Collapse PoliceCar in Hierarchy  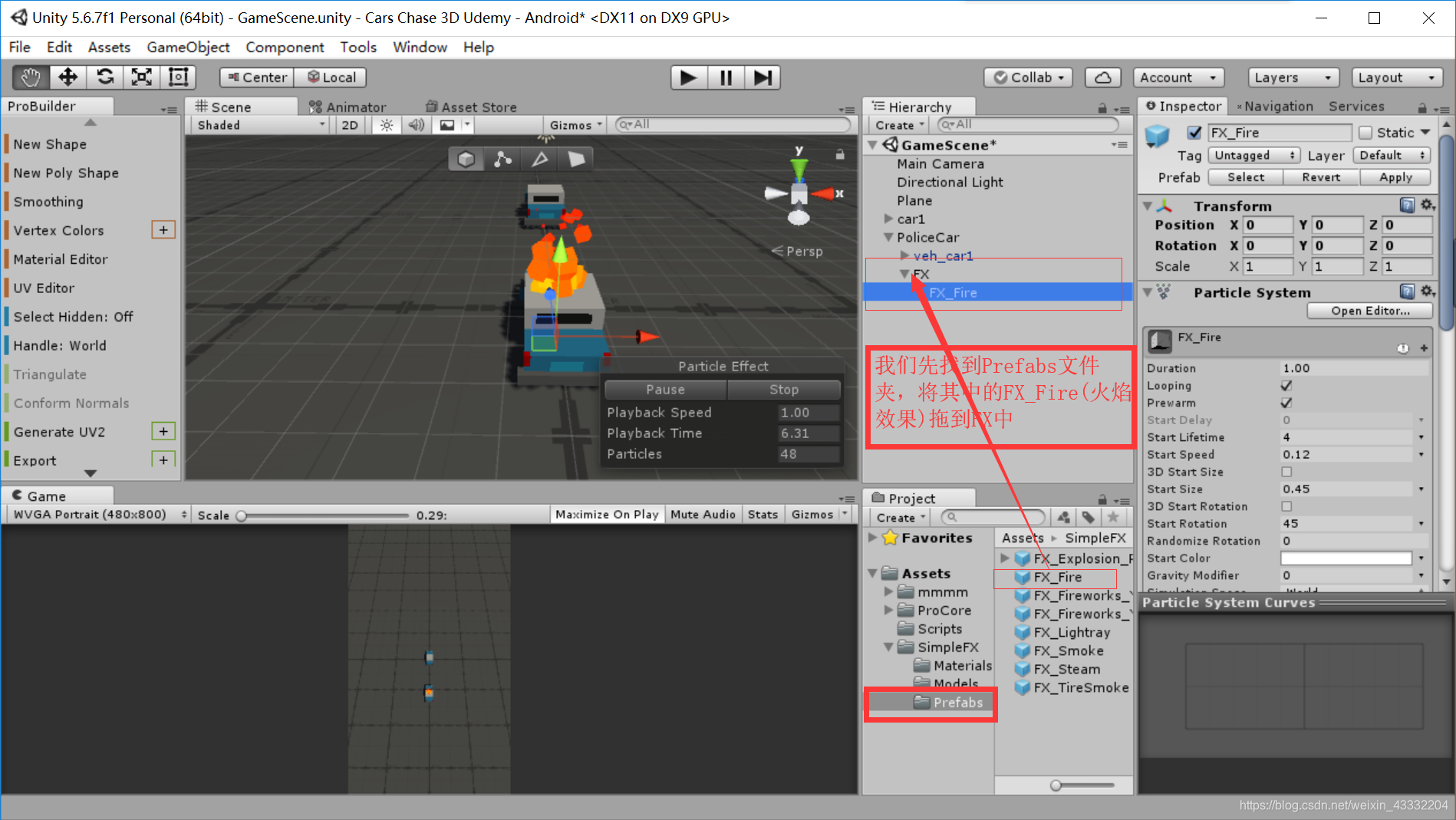click(888, 237)
